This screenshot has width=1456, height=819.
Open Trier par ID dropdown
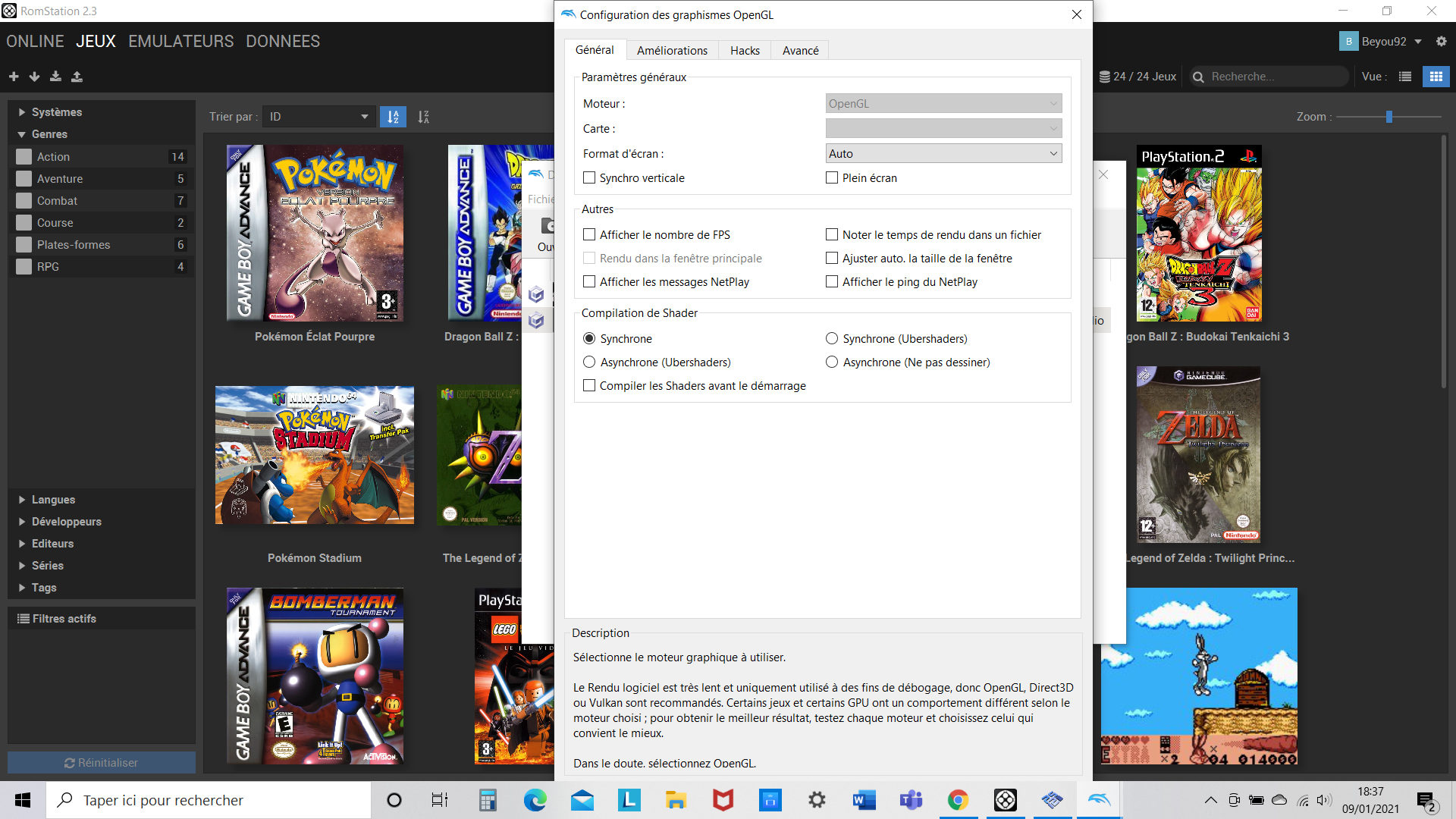318,117
